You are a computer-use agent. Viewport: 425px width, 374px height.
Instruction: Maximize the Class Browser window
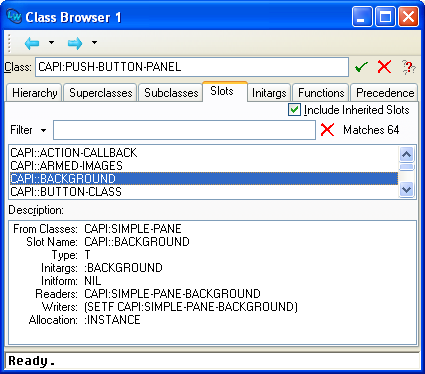[x=385, y=17]
